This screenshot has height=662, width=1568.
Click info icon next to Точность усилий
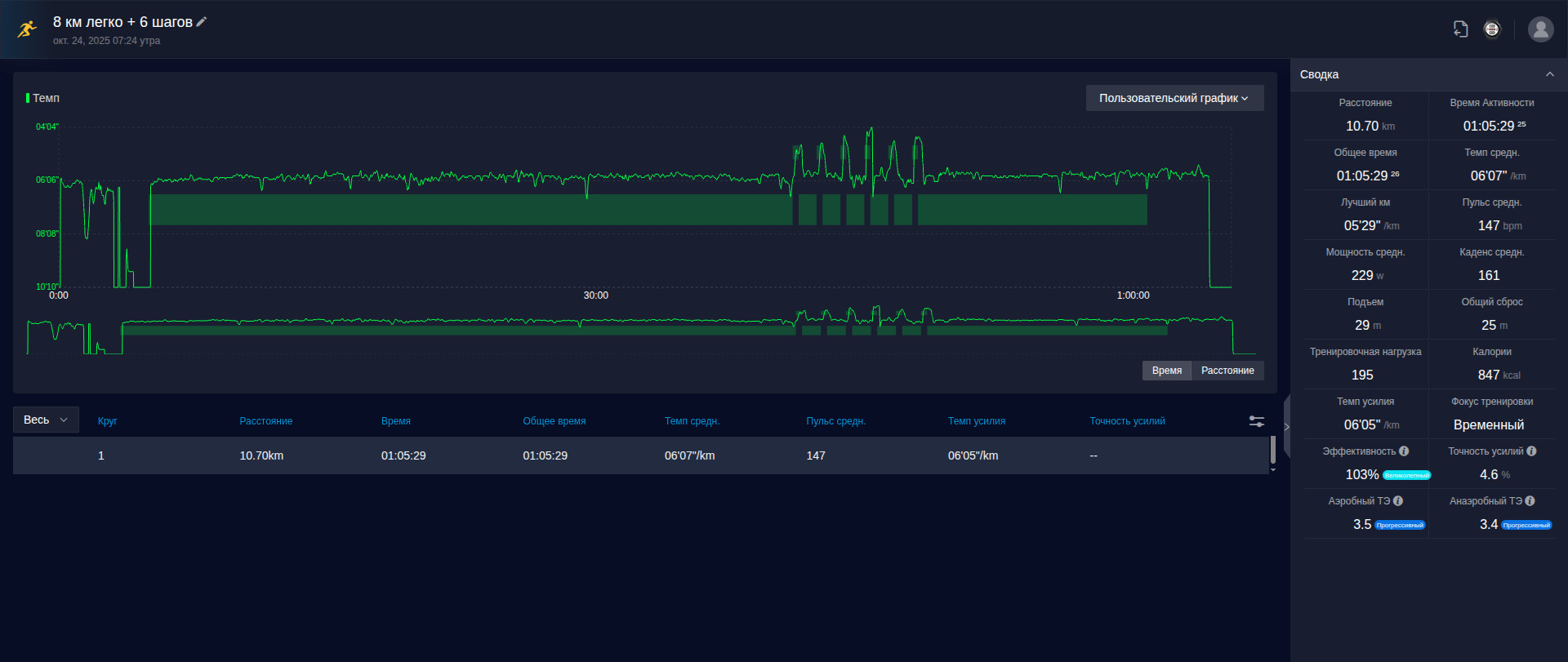[x=1531, y=451]
